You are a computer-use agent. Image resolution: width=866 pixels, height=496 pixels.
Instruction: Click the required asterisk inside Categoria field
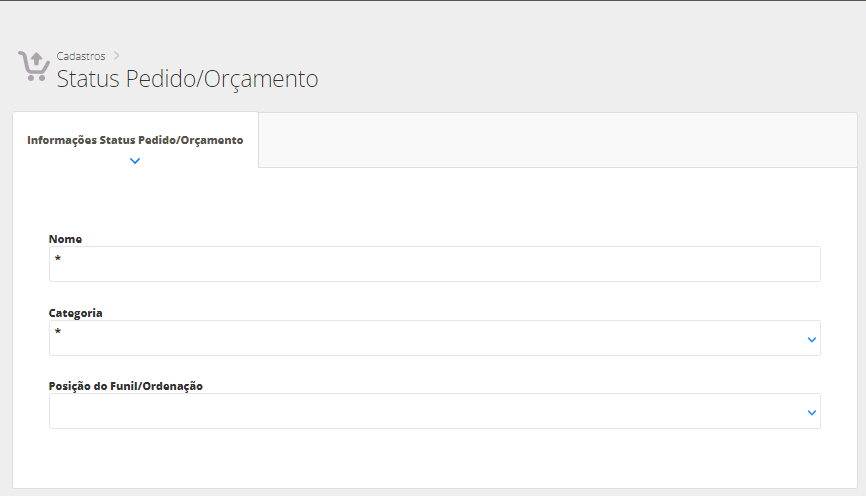coord(58,333)
